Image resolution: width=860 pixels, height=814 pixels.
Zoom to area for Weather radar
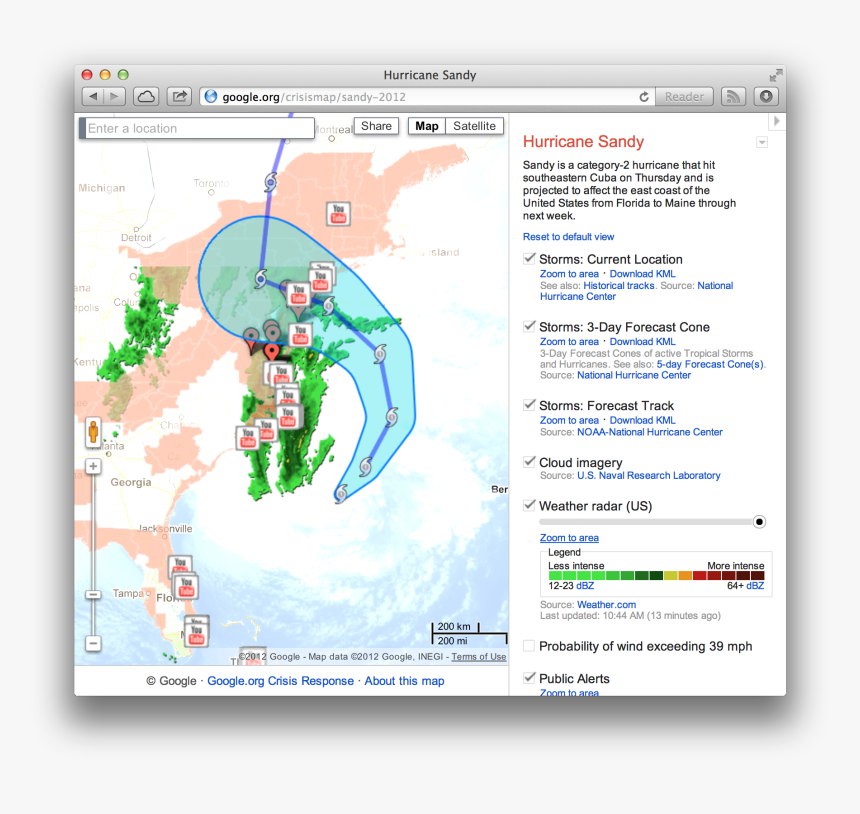coord(569,538)
